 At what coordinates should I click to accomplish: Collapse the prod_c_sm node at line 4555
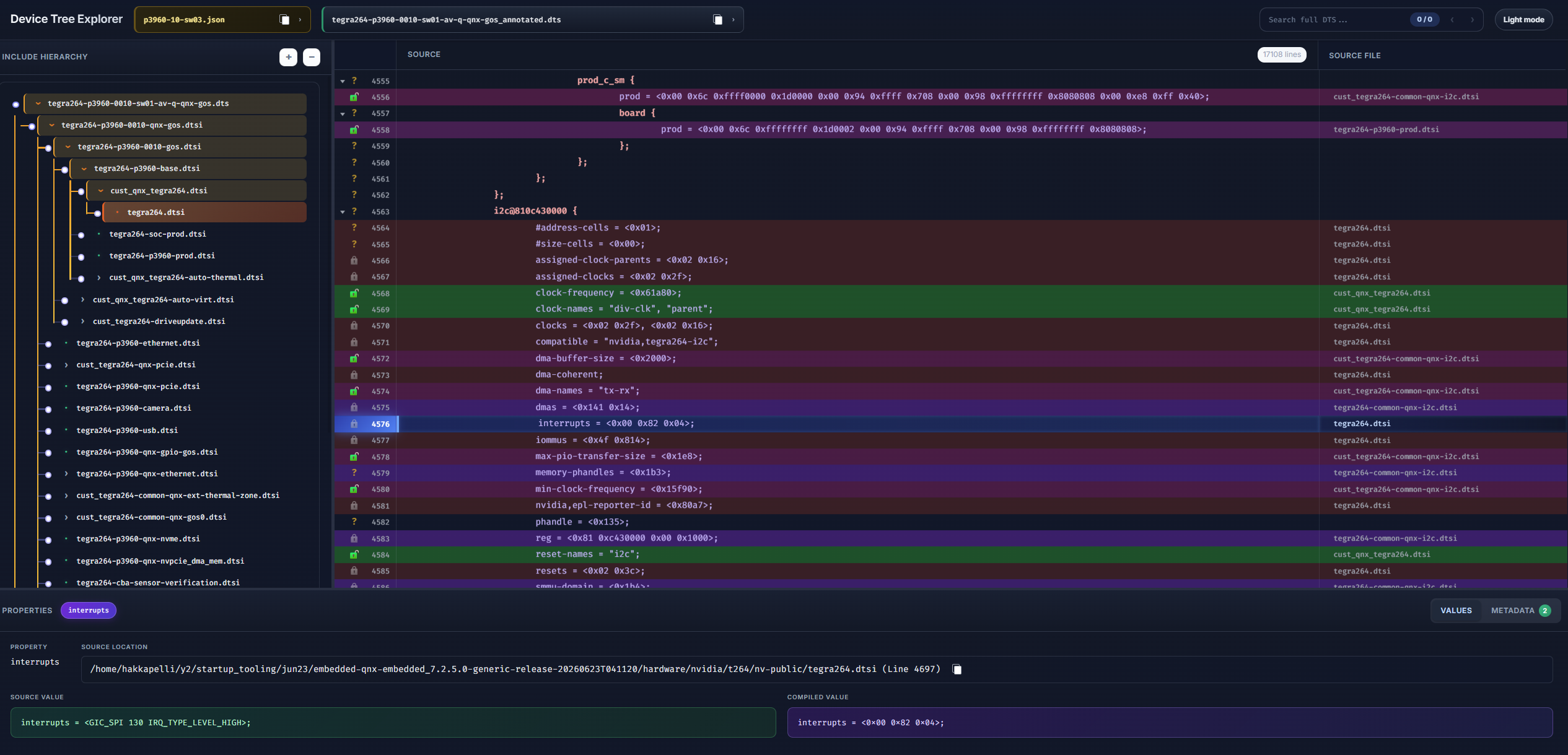343,81
